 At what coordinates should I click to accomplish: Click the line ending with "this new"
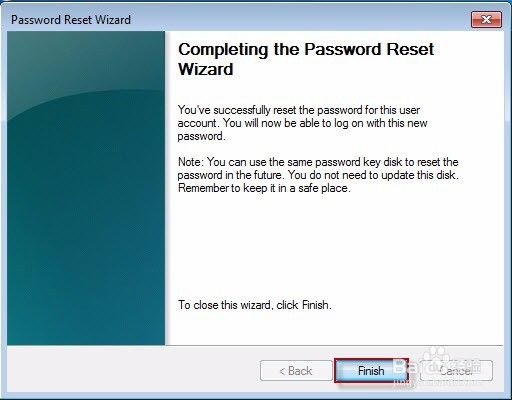302,123
